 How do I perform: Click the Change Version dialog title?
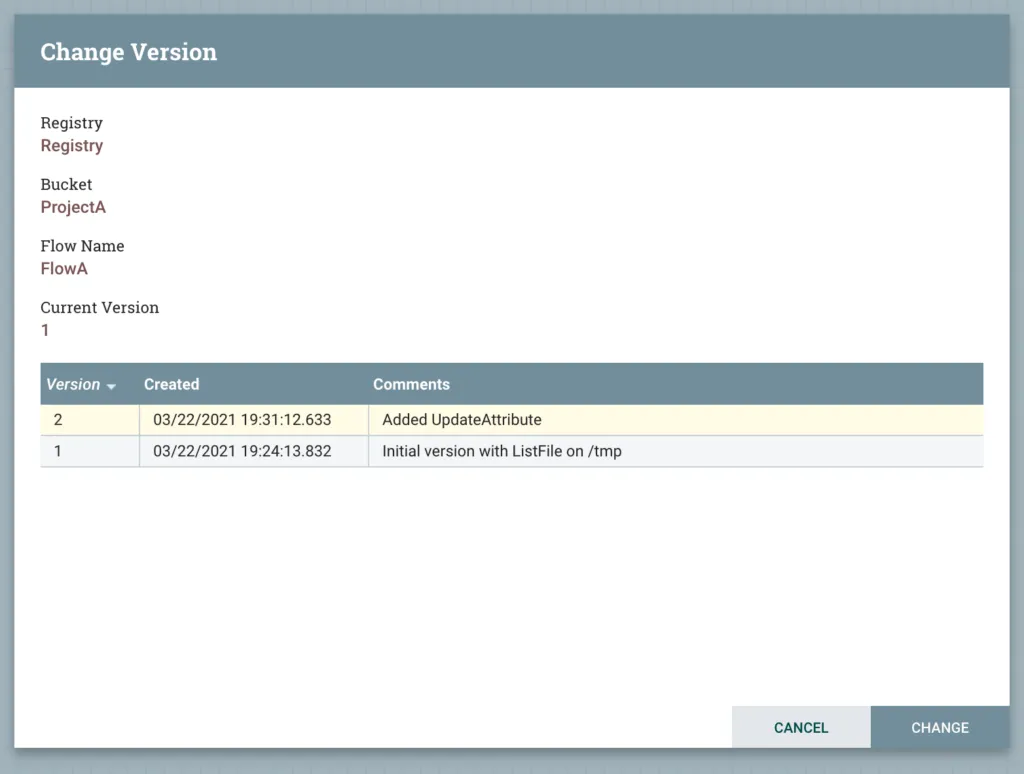click(128, 52)
